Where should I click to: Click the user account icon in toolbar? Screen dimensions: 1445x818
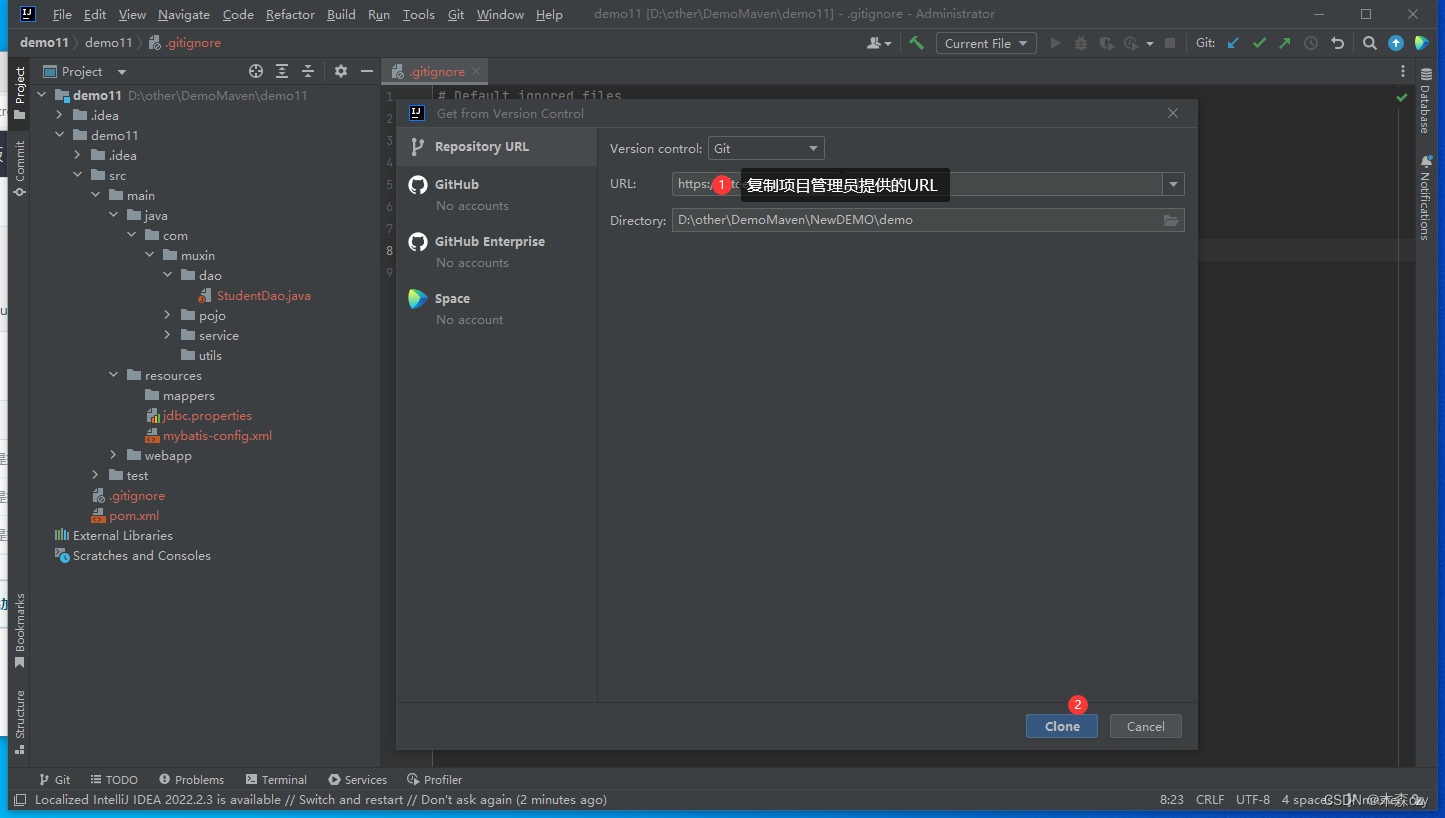pos(879,43)
